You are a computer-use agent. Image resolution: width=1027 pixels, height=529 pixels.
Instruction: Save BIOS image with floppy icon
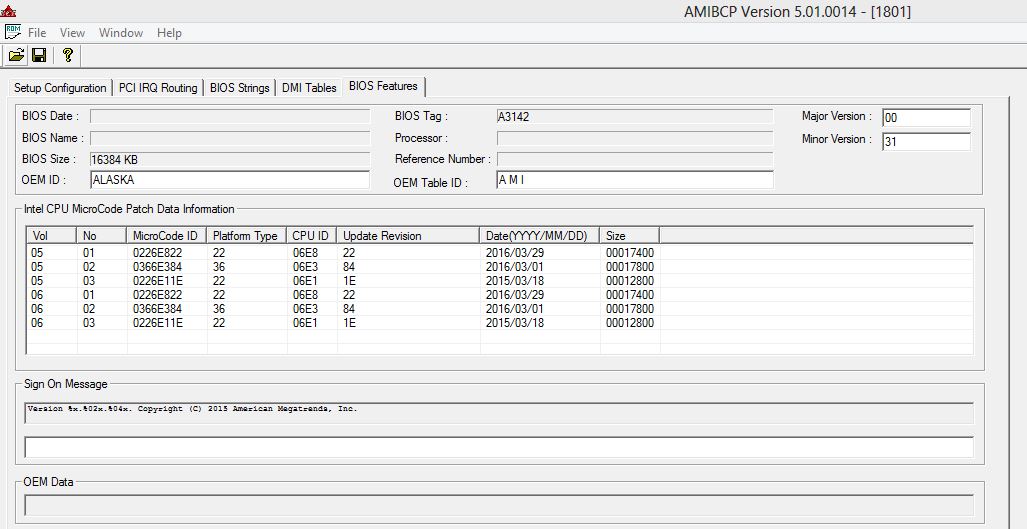pyautogui.click(x=39, y=56)
